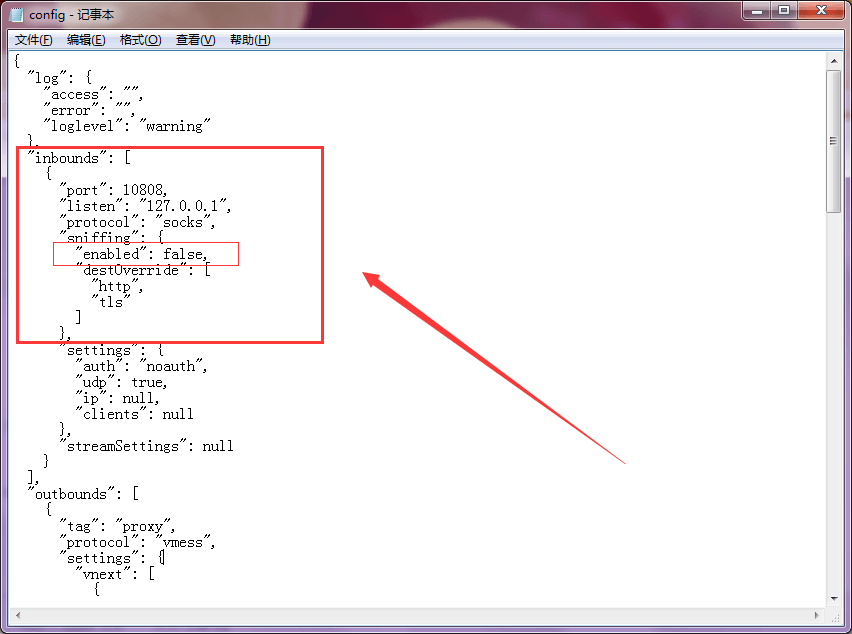The height and width of the screenshot is (634, 852).
Task: Click the window resize grip corner
Action: [834, 616]
